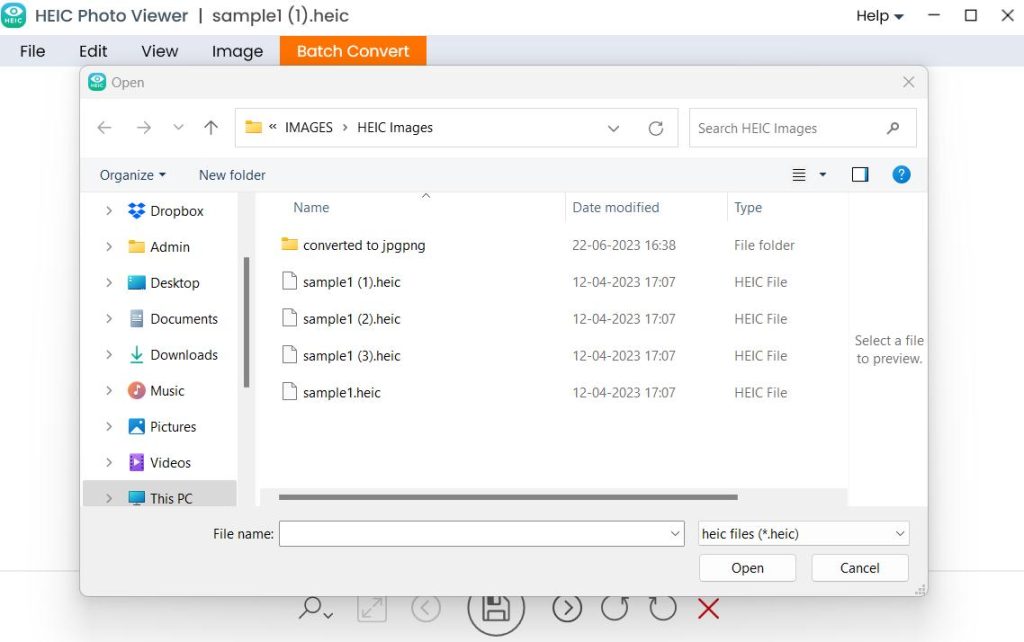1024x642 pixels.
Task: Delete the image with red X icon
Action: pos(708,609)
